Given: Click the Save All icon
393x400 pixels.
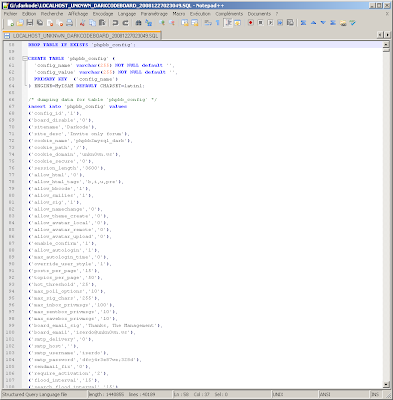Looking at the screenshot, I should [x=40, y=23].
